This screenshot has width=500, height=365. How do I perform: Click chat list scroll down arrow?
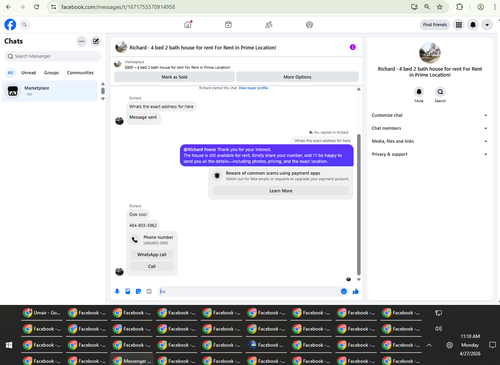(103, 99)
